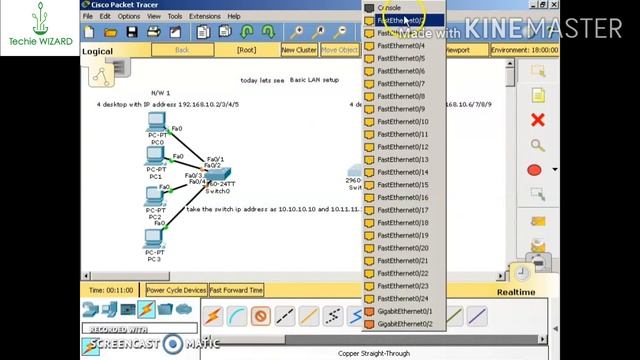Switch to Realtime mode tab
This screenshot has width=640, height=360.
coord(516,292)
